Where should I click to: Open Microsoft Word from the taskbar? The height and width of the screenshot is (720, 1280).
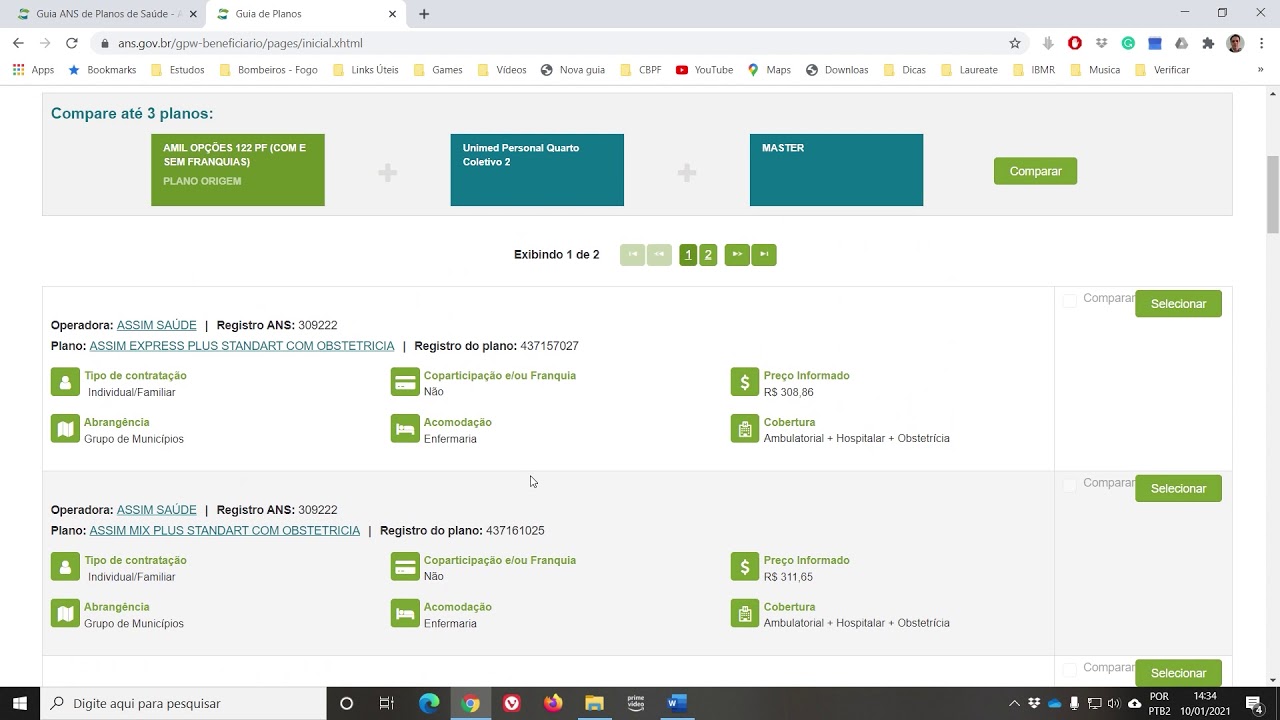pos(676,703)
